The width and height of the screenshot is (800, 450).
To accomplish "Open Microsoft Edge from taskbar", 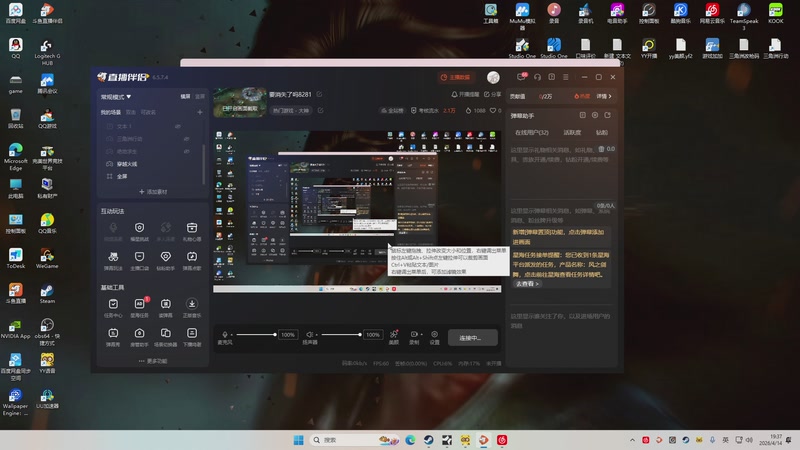I will tap(410, 440).
